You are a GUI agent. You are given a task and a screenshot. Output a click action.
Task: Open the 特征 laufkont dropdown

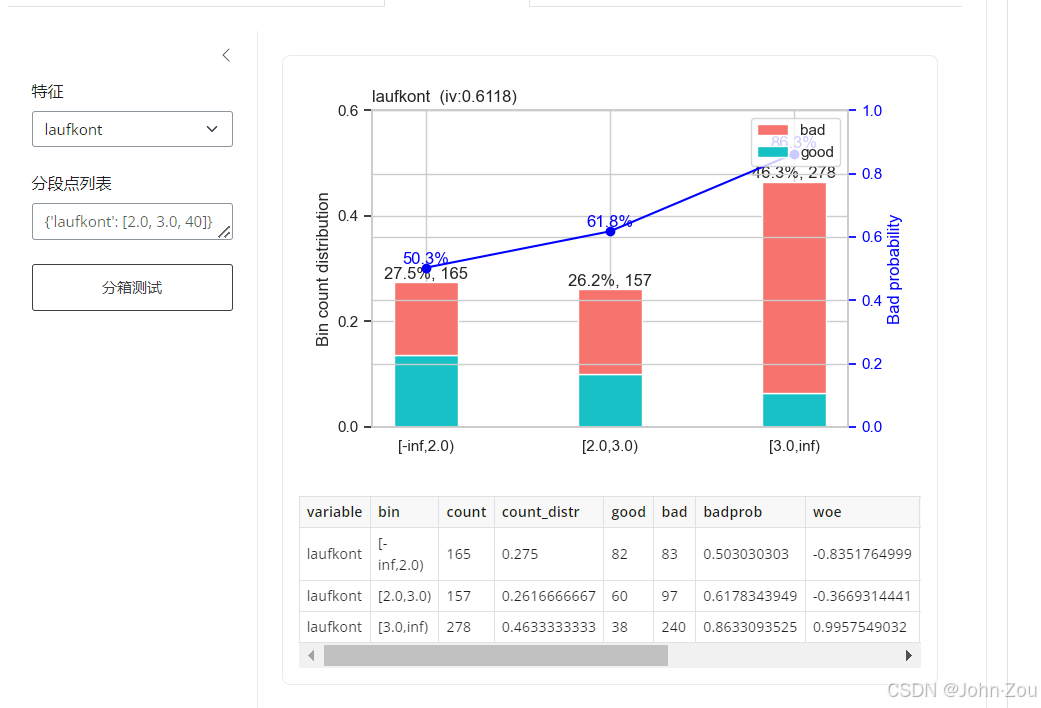(132, 129)
